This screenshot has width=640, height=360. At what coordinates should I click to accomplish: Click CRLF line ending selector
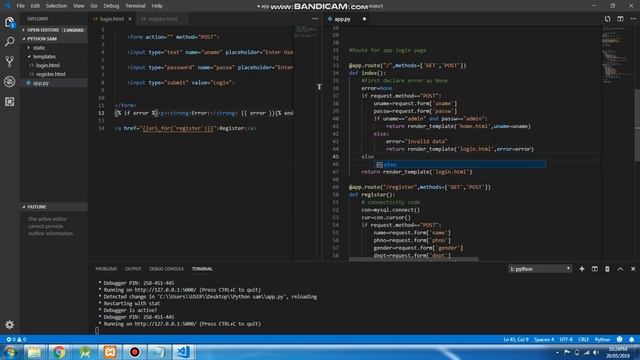coord(583,339)
